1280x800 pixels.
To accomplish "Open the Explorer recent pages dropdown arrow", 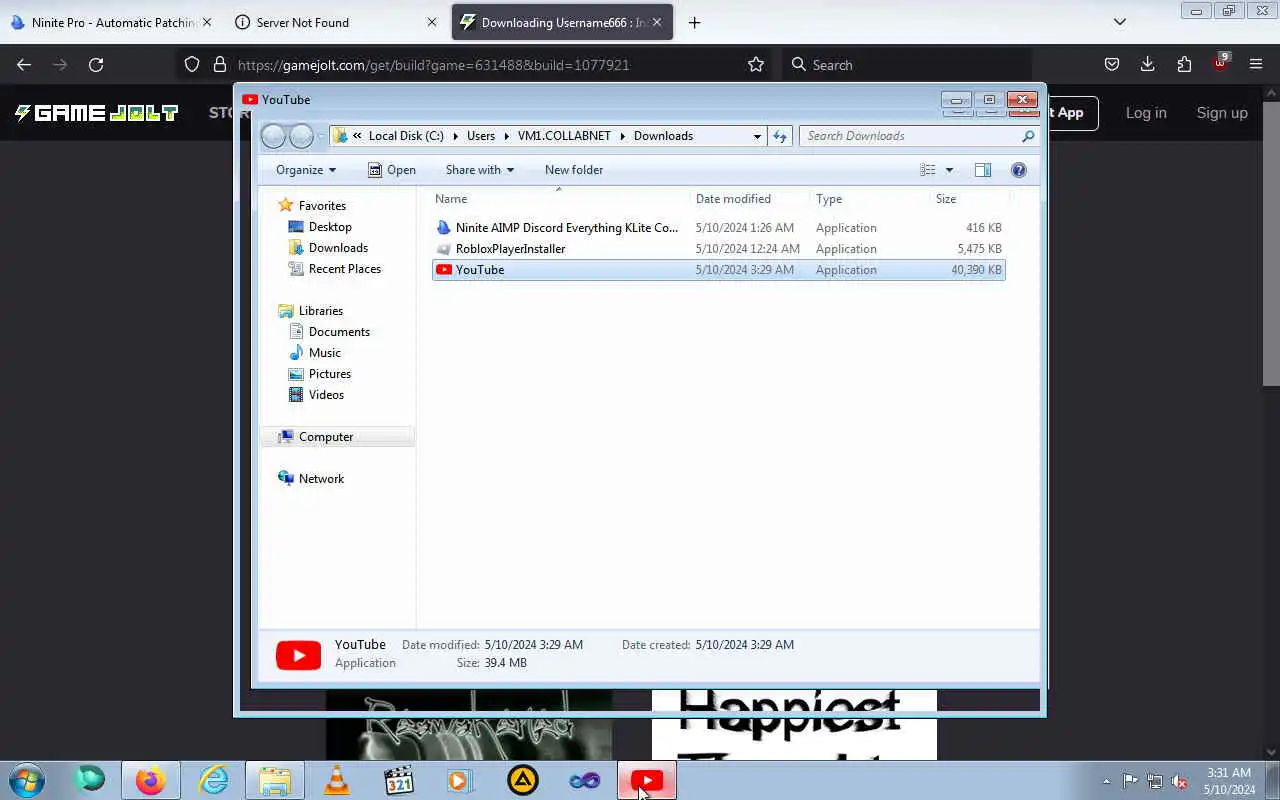I will 321,136.
